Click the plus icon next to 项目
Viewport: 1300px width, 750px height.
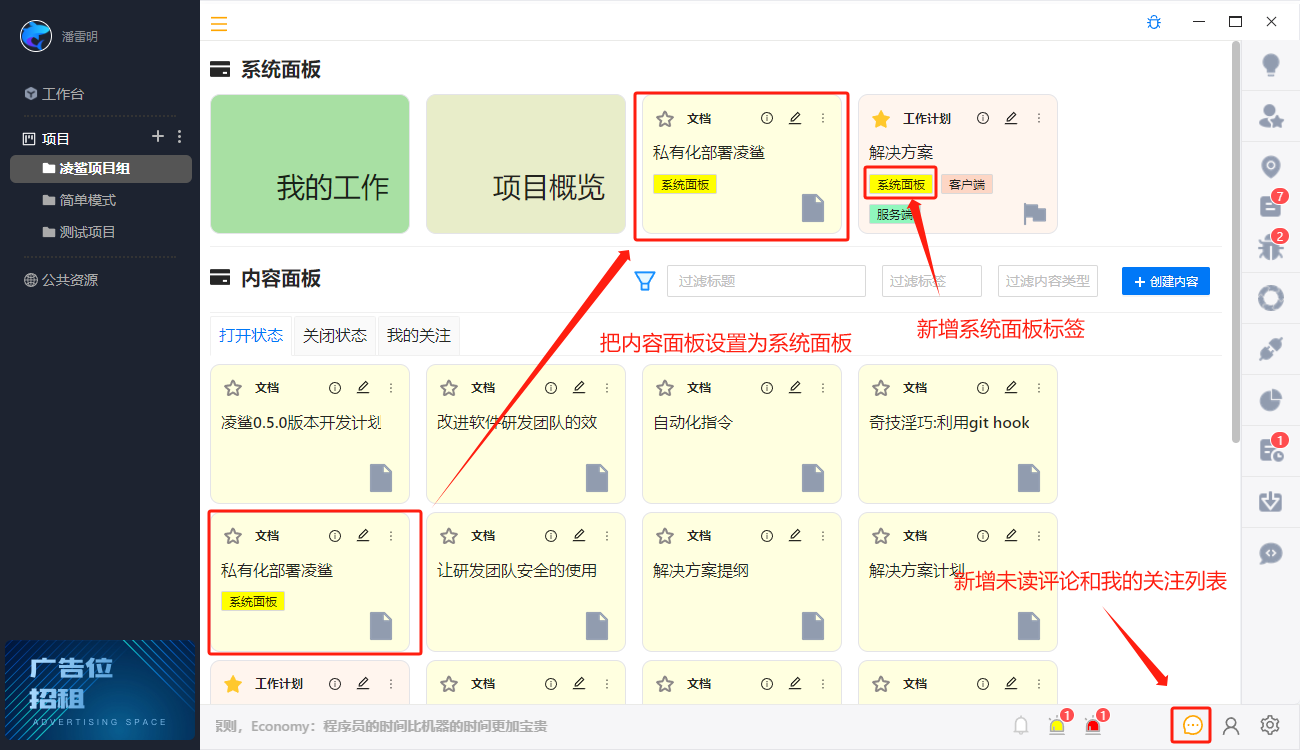pyautogui.click(x=158, y=136)
